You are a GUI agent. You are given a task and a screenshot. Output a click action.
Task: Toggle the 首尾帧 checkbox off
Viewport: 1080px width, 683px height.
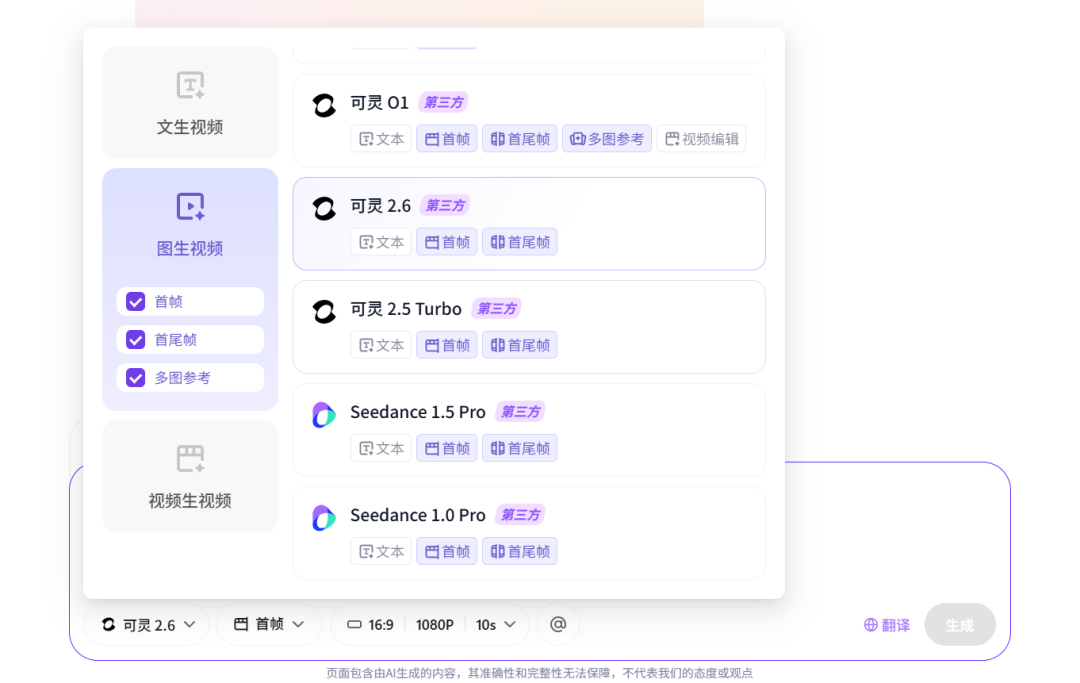135,339
